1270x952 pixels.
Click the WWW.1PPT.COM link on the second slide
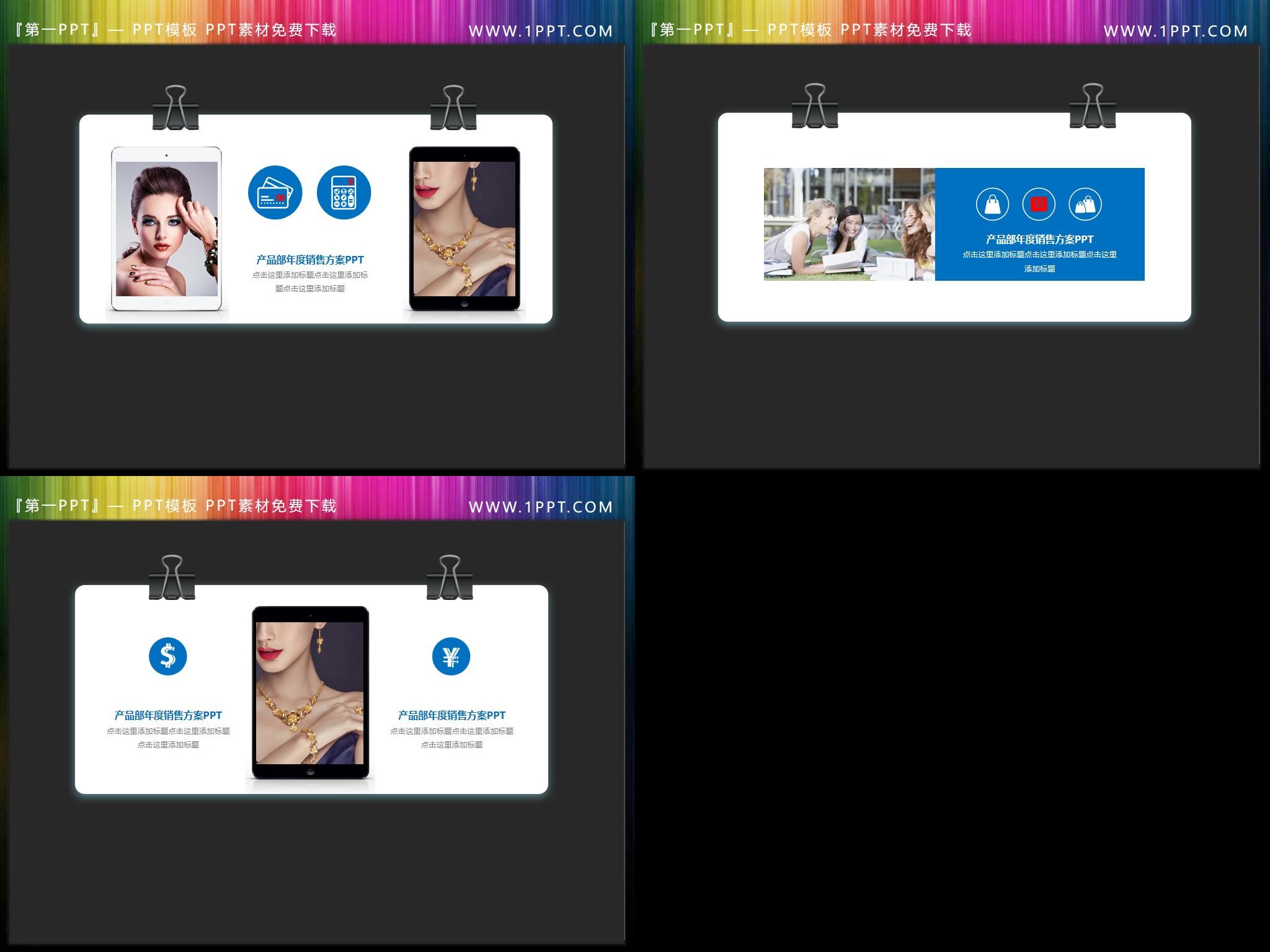point(1176,31)
